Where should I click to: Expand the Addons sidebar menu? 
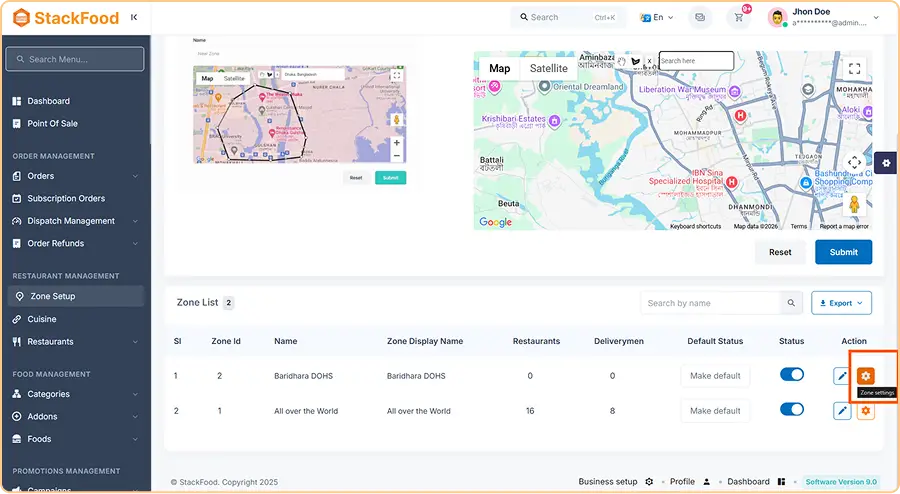click(75, 417)
